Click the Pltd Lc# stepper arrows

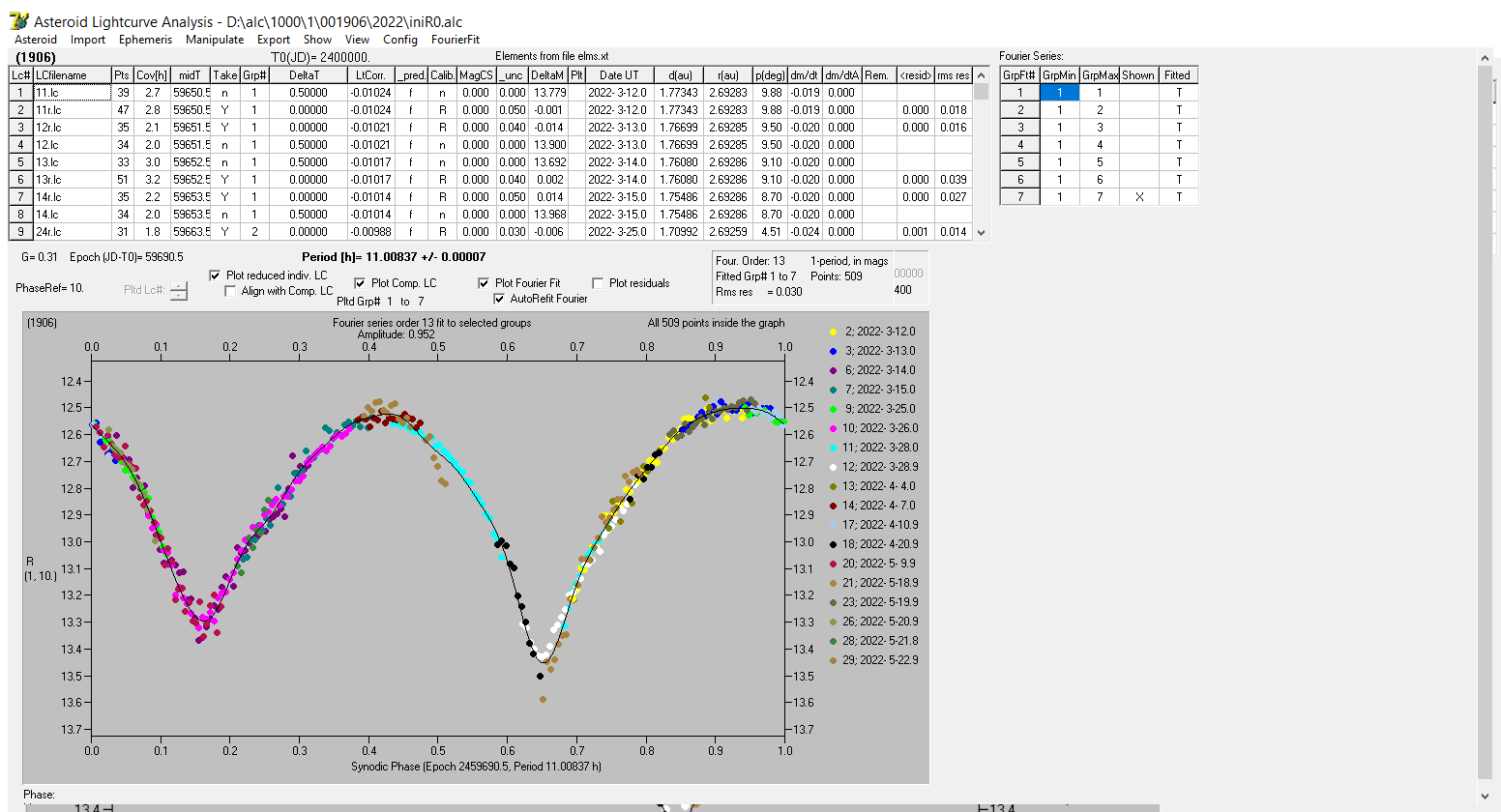point(179,290)
